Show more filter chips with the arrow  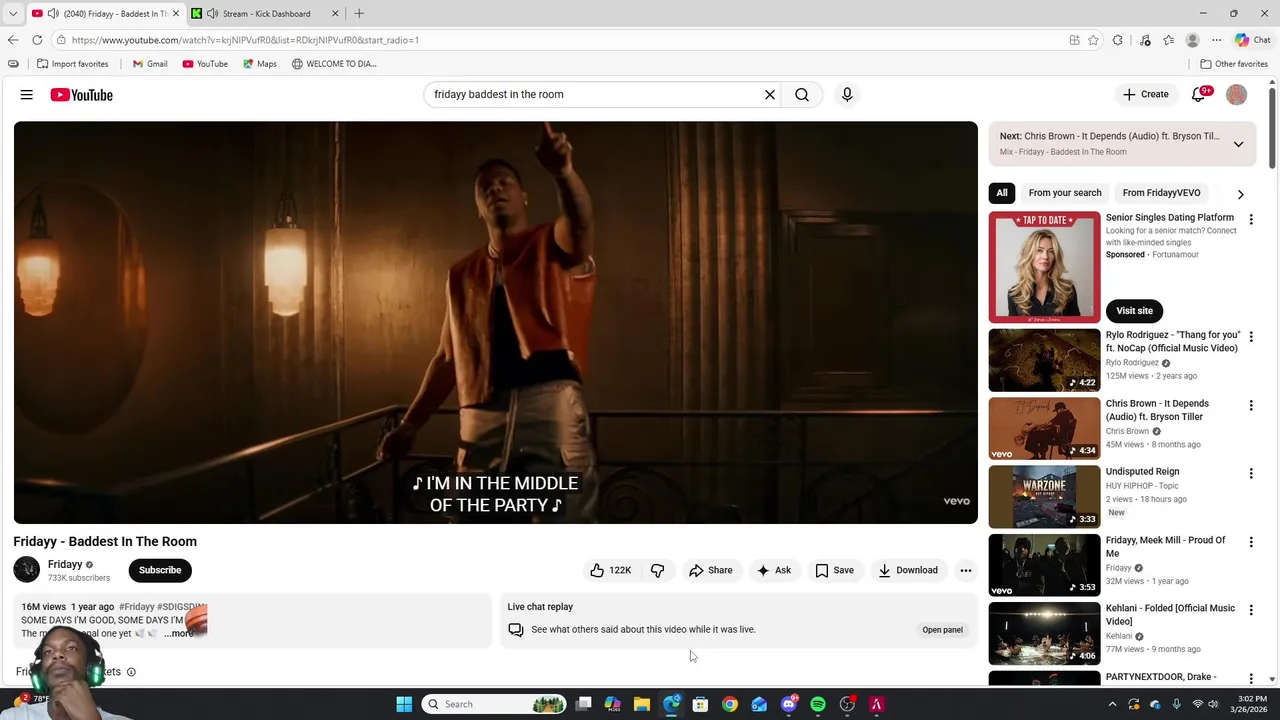coord(1241,194)
